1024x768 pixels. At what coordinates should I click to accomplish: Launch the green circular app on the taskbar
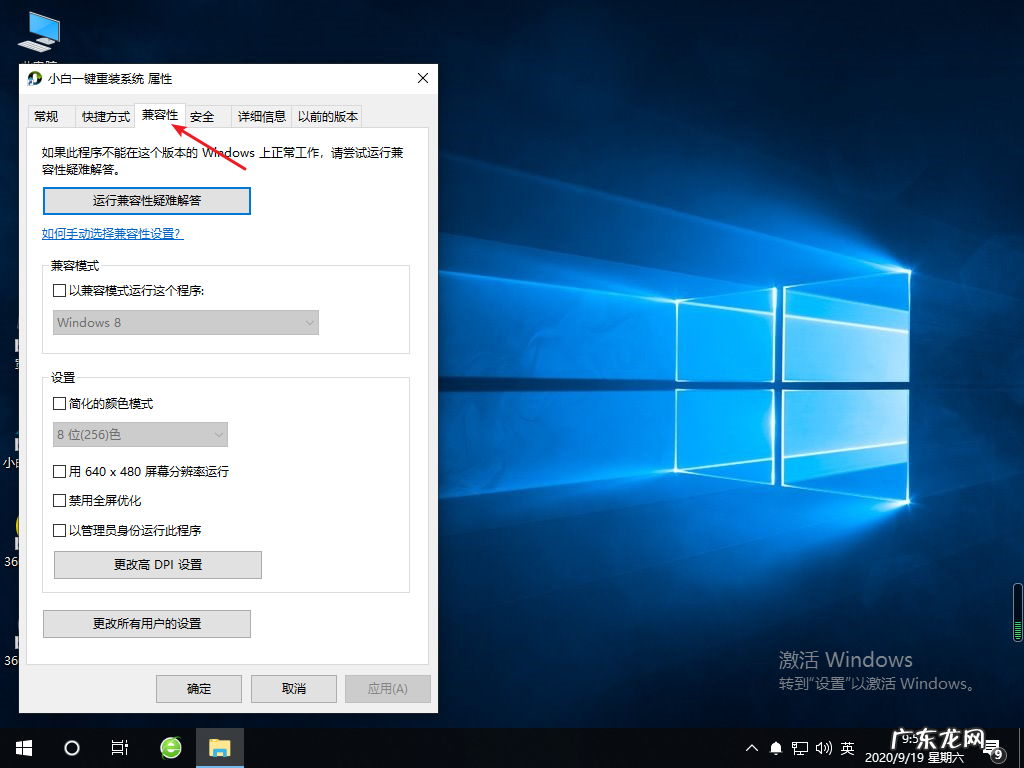point(169,747)
